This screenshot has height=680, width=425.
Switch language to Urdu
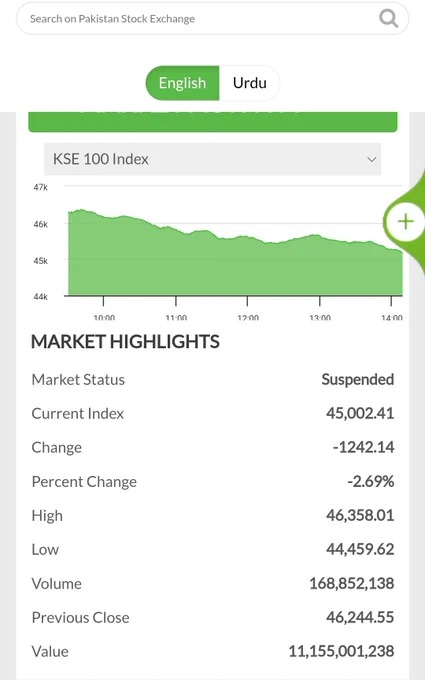pyautogui.click(x=249, y=83)
